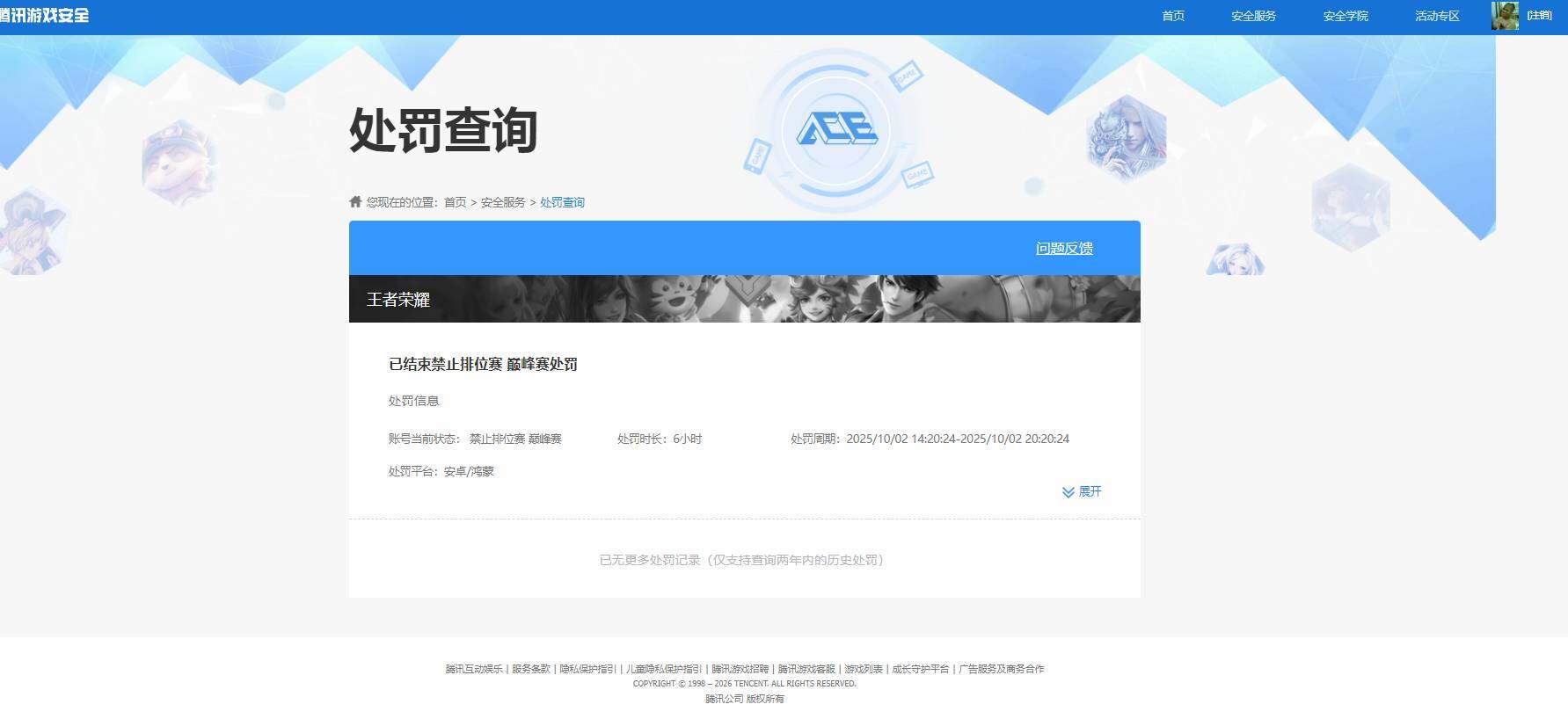The width and height of the screenshot is (1568, 719).
Task: Click the 王者荣耀 game banner
Action: click(744, 299)
